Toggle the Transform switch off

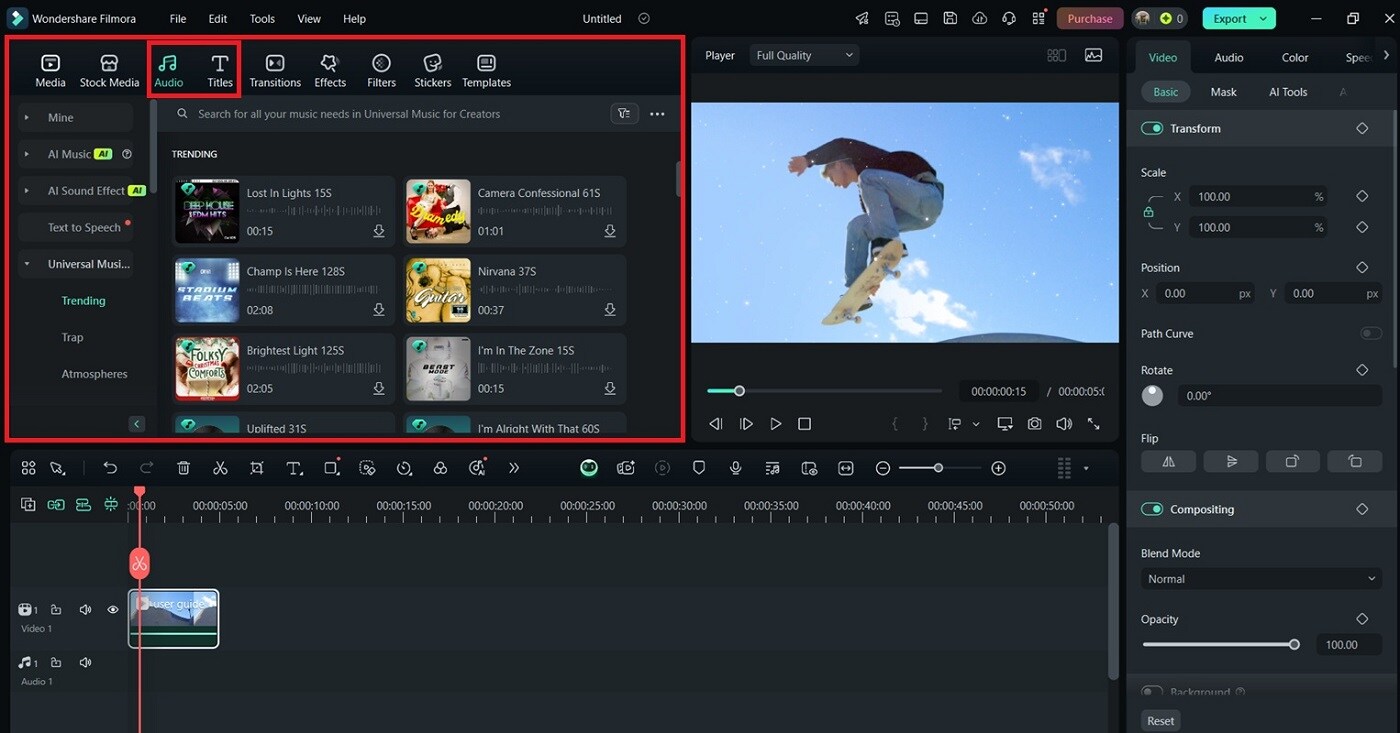[x=1152, y=129]
